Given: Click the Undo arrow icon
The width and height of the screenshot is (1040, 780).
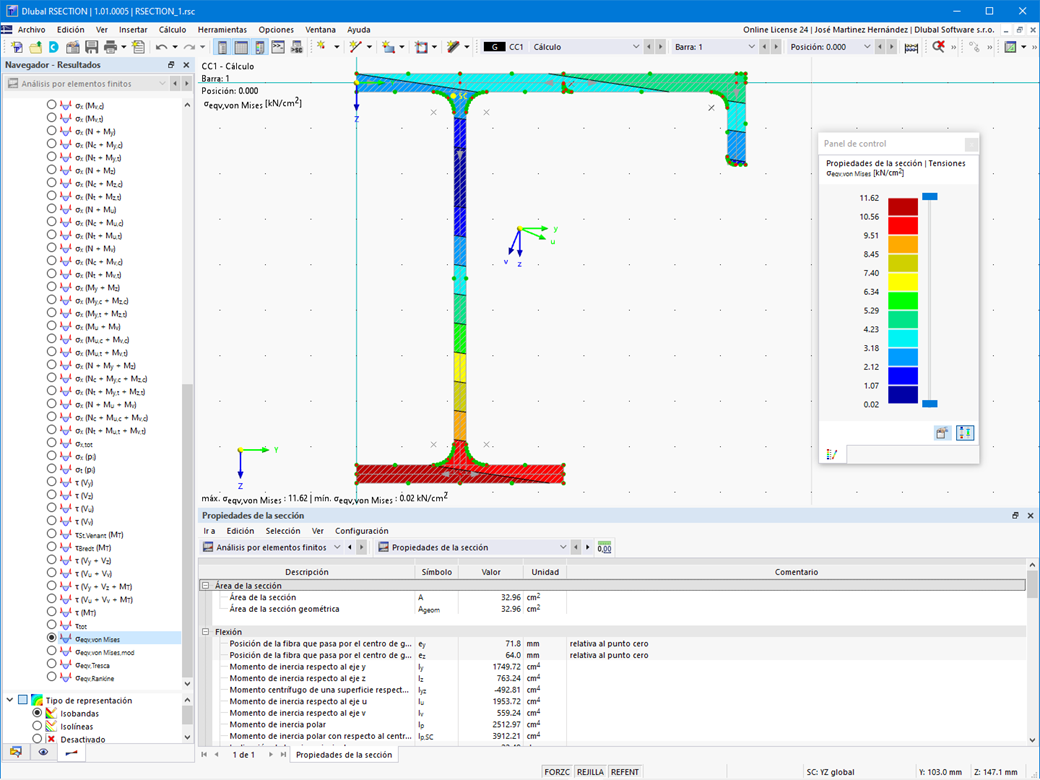Looking at the screenshot, I should pos(161,47).
